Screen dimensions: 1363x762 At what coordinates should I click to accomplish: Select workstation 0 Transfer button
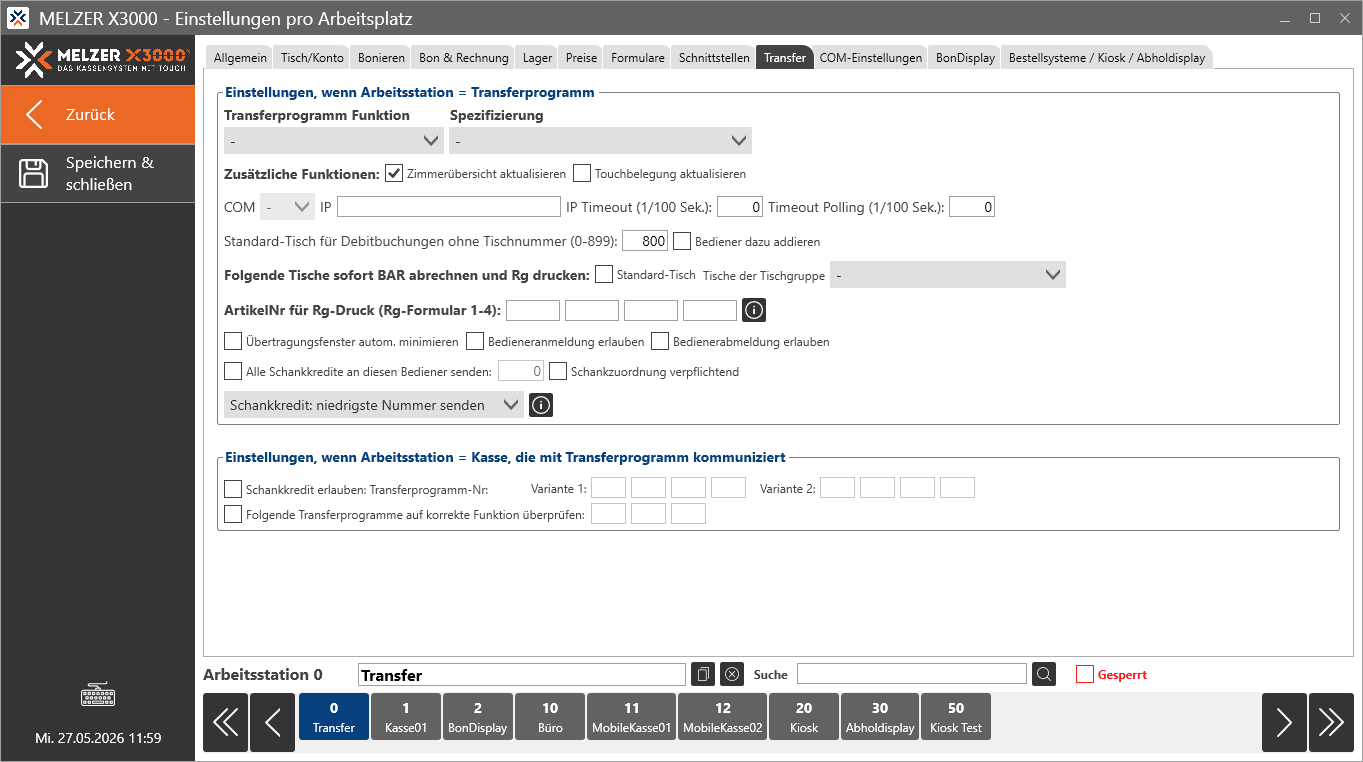coord(334,717)
